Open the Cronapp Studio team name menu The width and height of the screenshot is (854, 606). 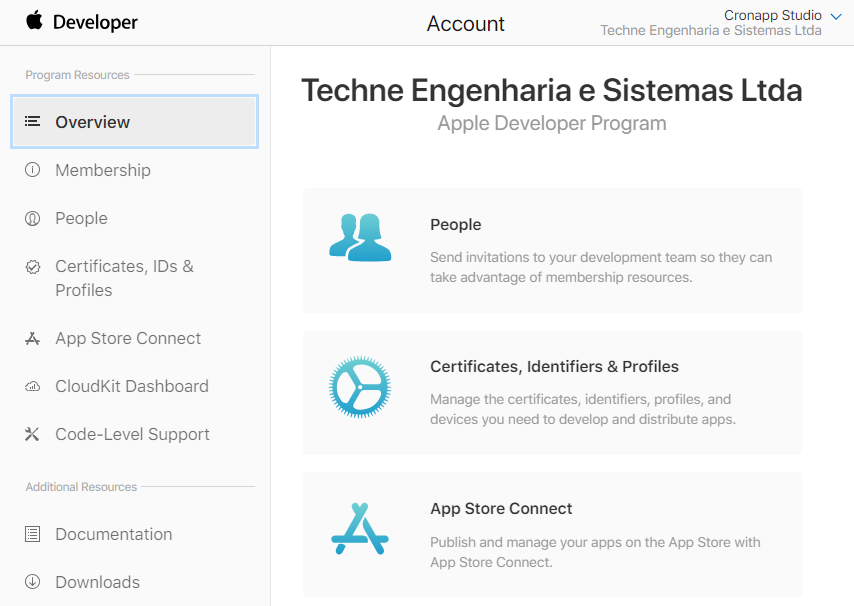pos(772,15)
